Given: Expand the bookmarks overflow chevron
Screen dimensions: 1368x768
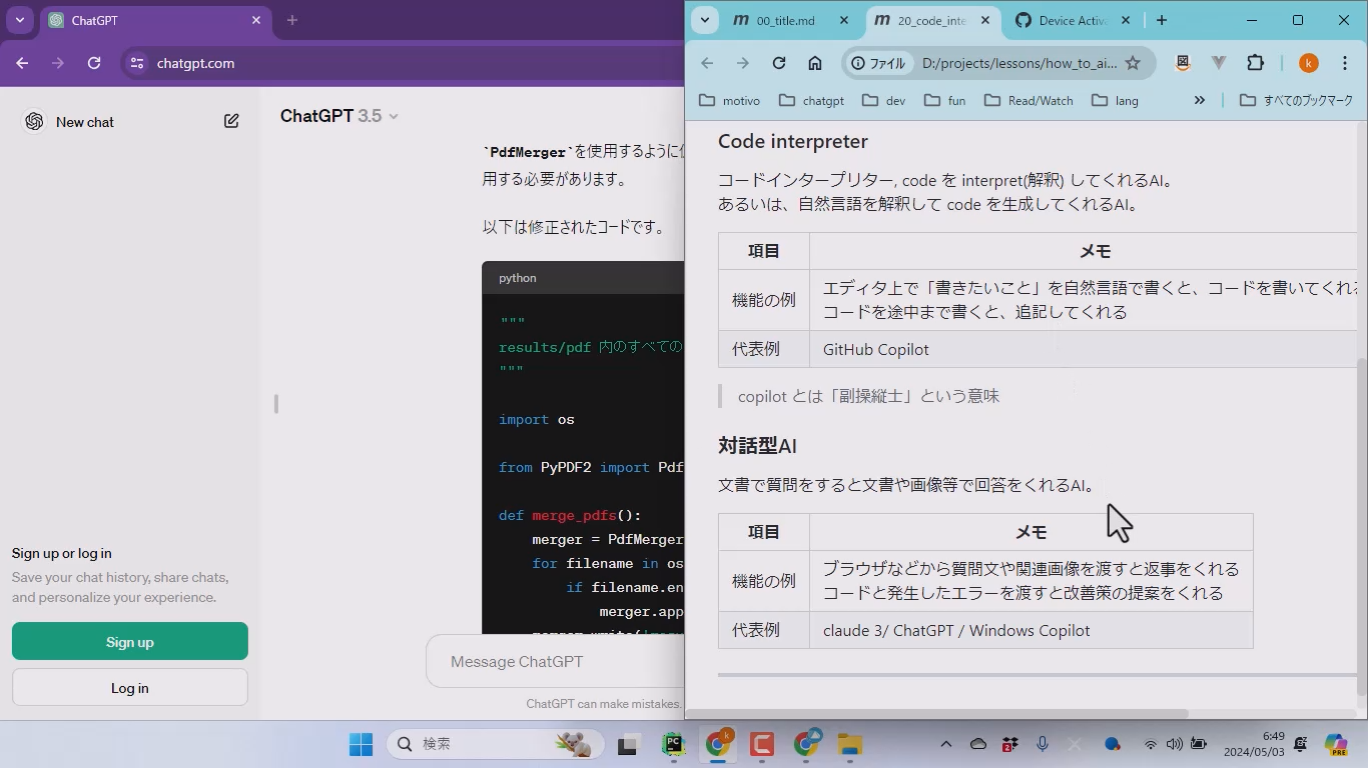Looking at the screenshot, I should click(1198, 100).
